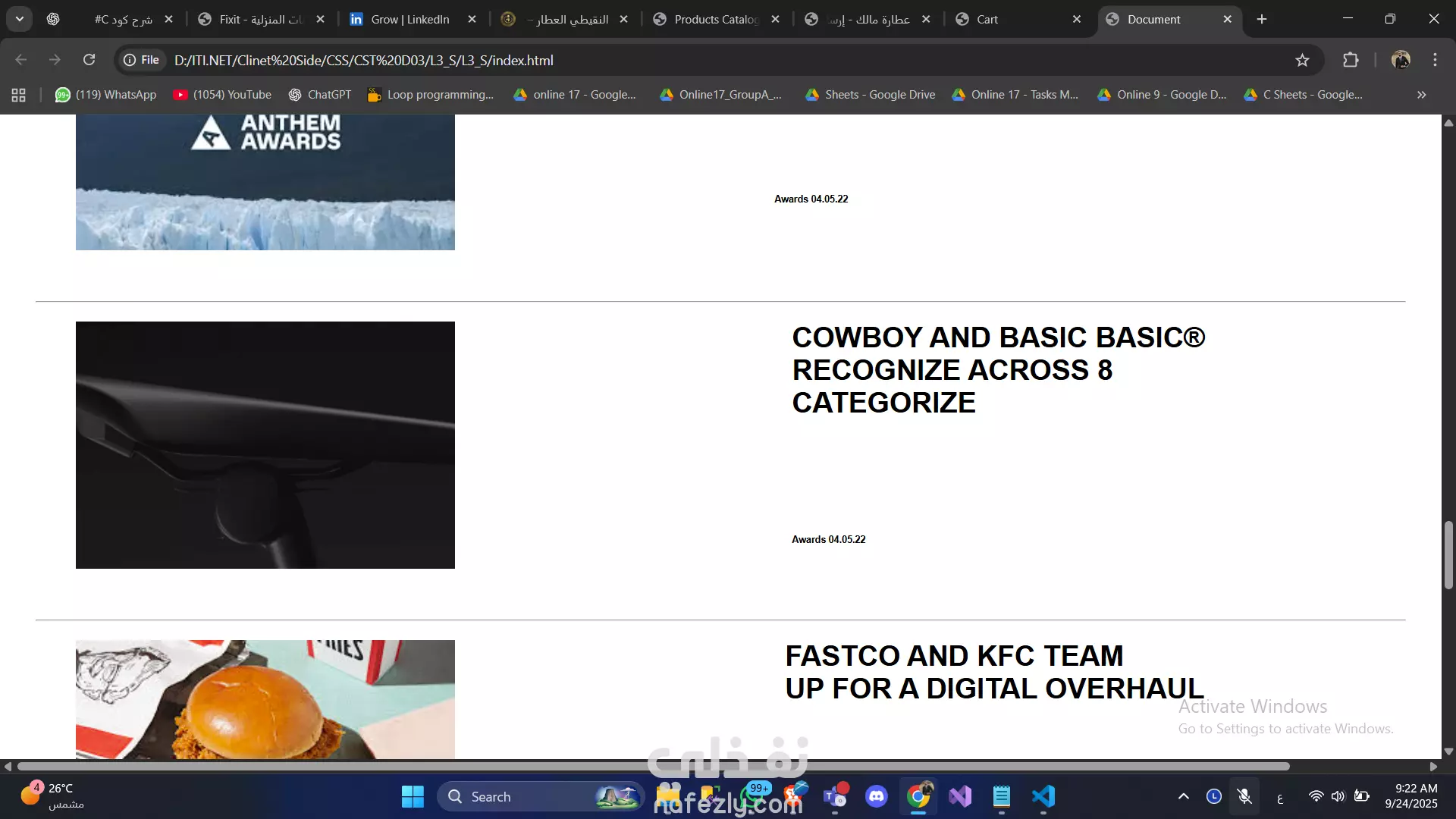Click the profile avatar icon

(1401, 60)
